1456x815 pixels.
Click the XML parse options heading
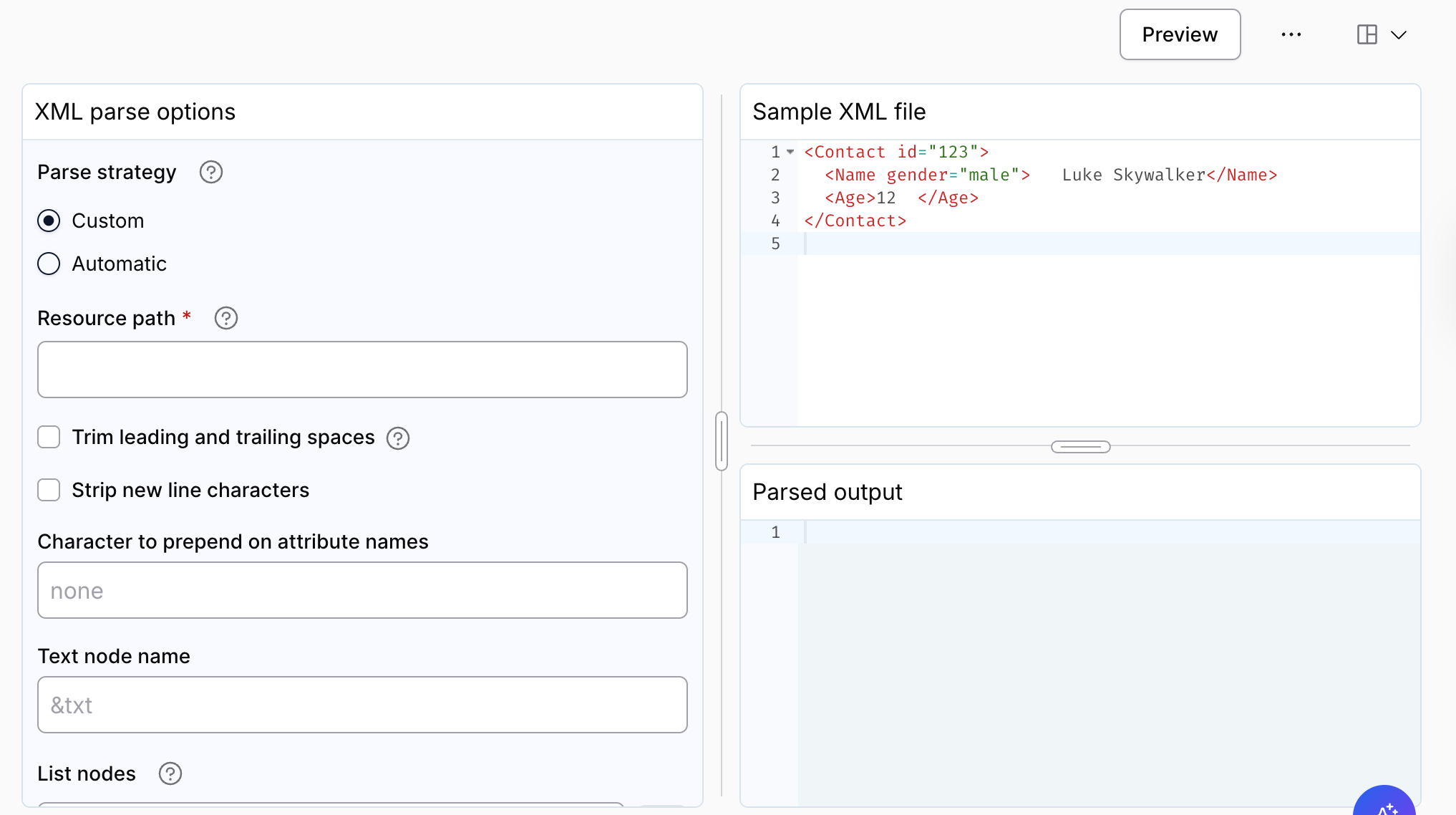pos(135,112)
